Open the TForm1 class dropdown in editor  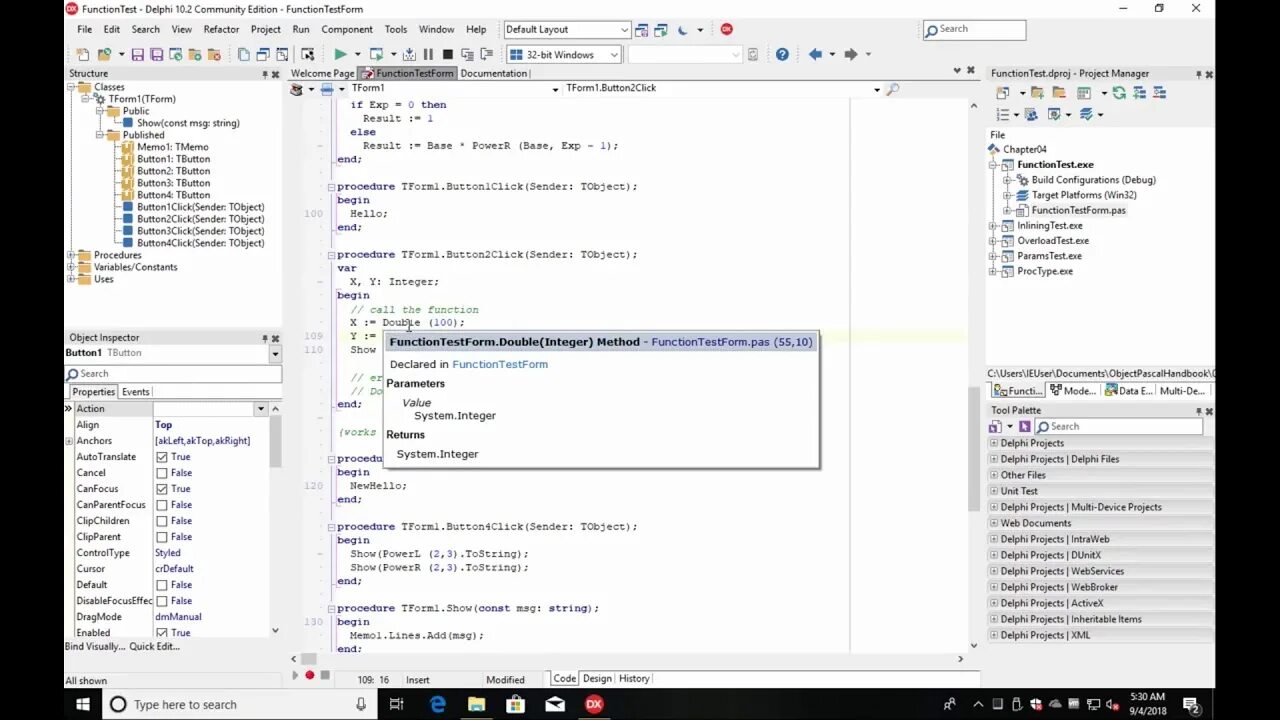pyautogui.click(x=556, y=89)
